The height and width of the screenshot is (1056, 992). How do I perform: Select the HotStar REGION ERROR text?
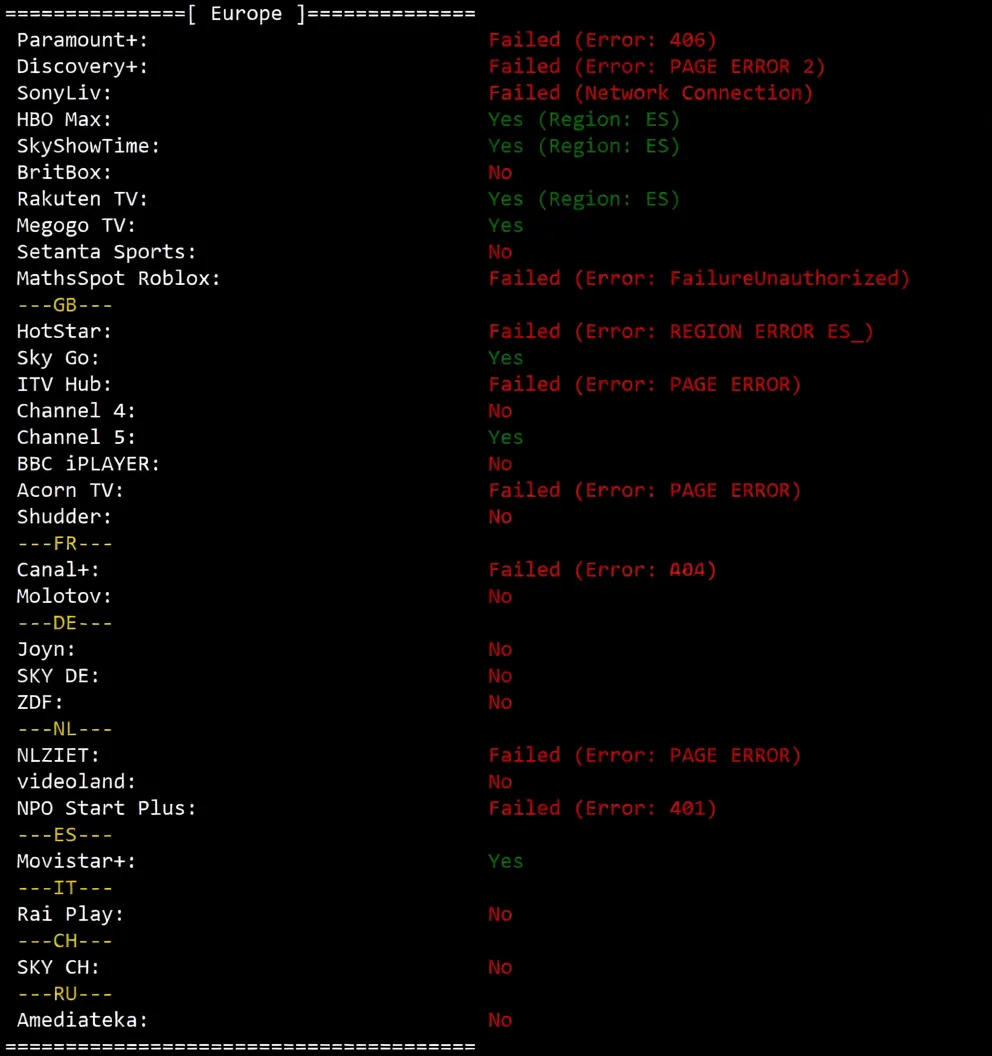681,331
